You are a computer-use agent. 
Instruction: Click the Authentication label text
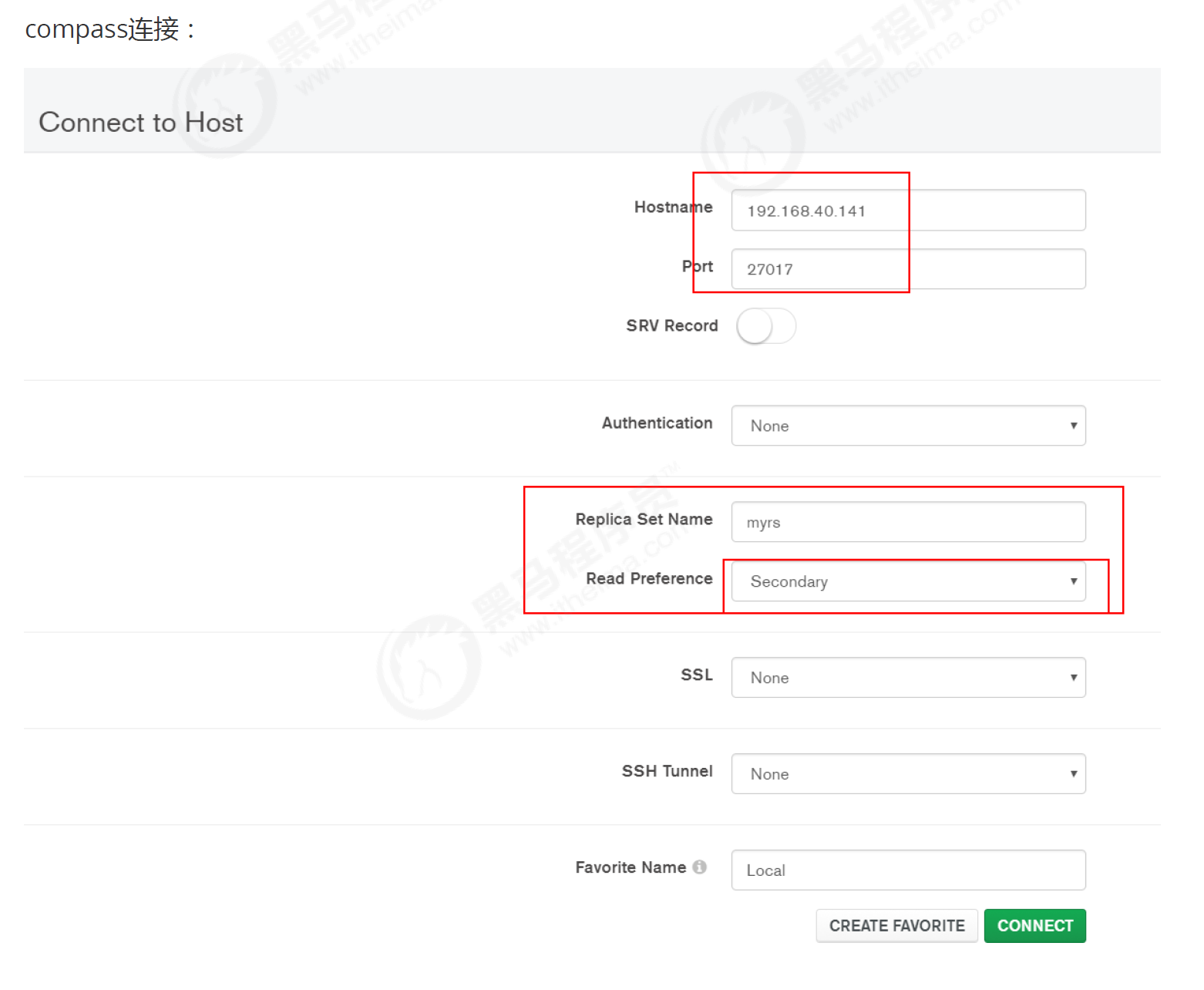657,423
